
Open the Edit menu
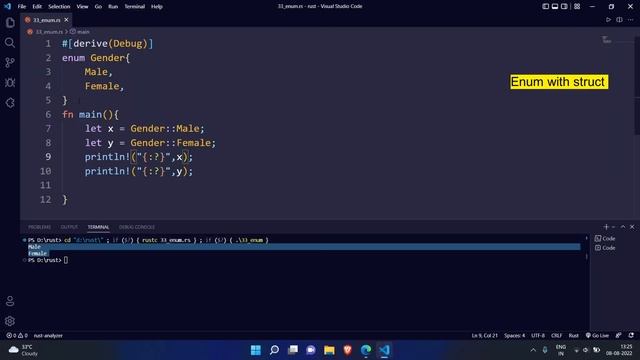pyautogui.click(x=37, y=7)
